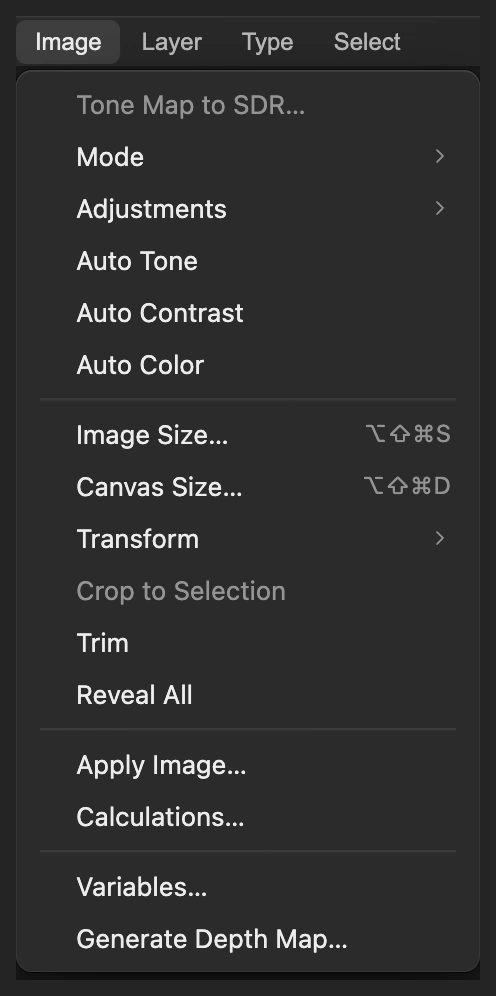Open Calculations dialog

tap(248, 818)
